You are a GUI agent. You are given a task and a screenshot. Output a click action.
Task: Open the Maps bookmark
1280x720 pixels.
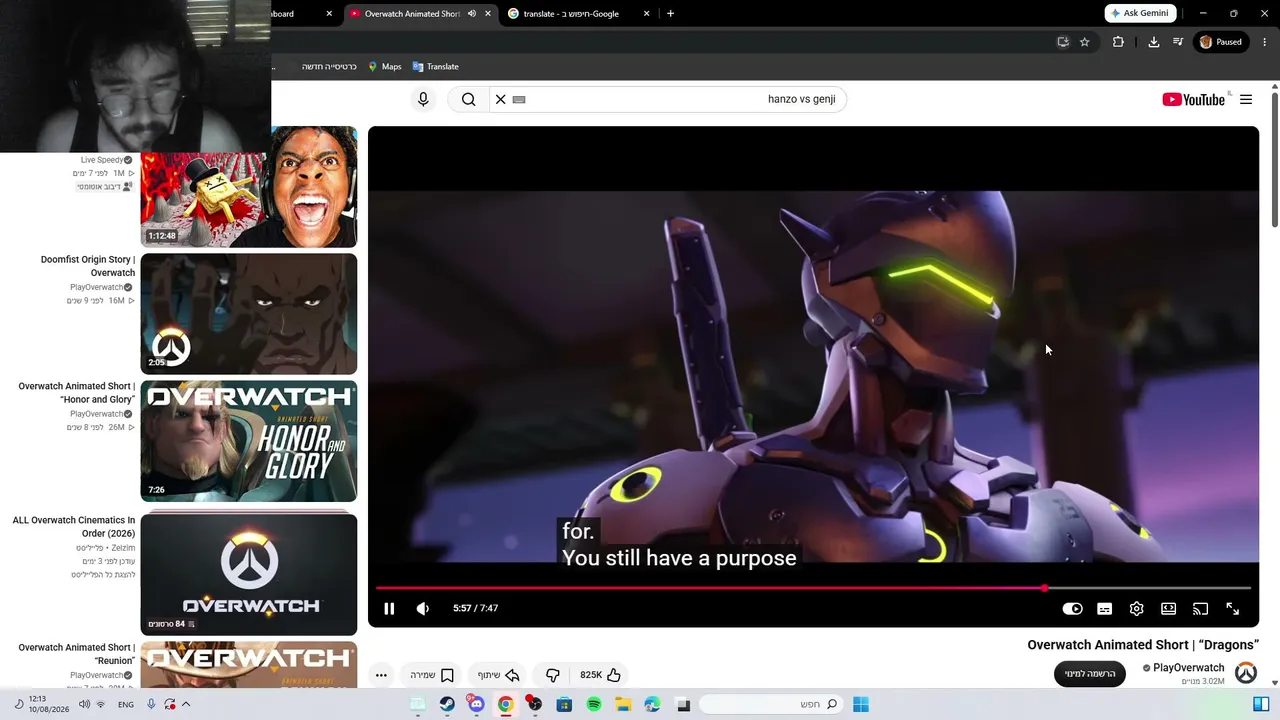pyautogui.click(x=384, y=67)
